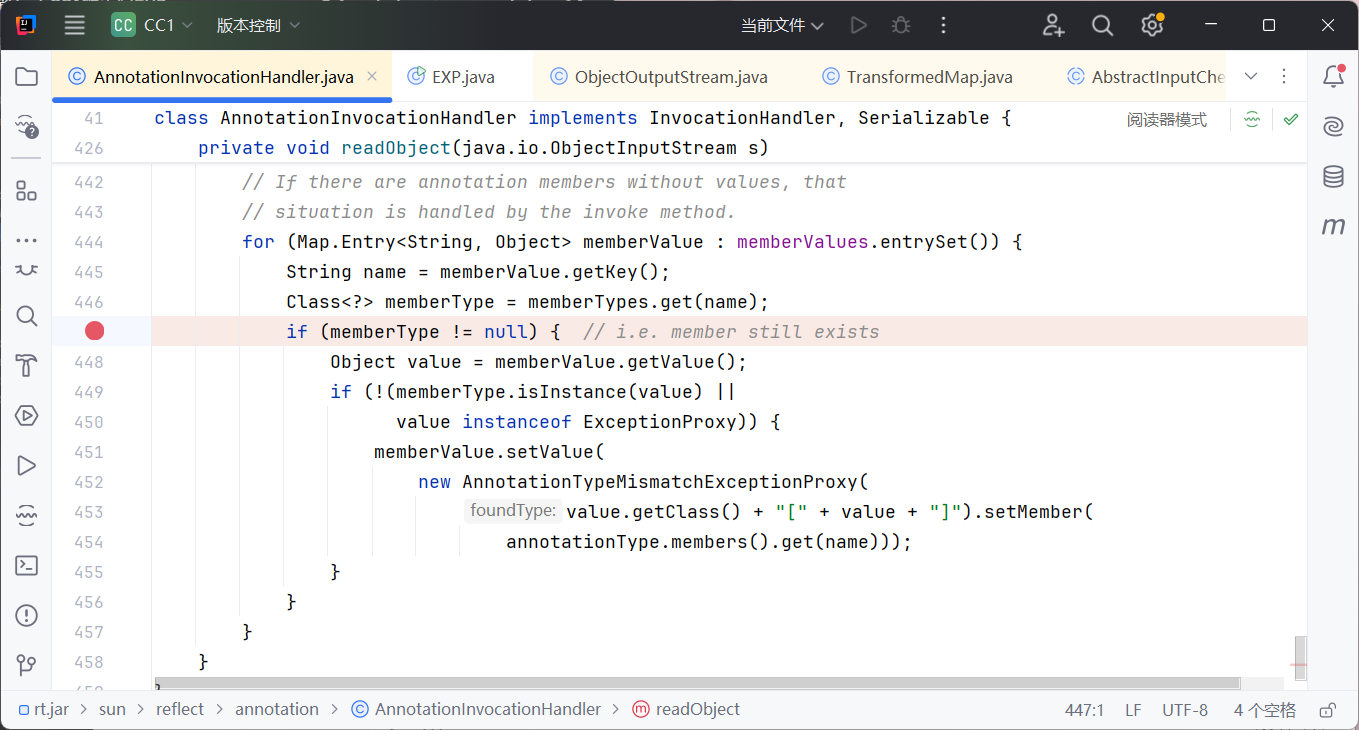Open the Maven tool window
The height and width of the screenshot is (730, 1359).
point(1333,227)
